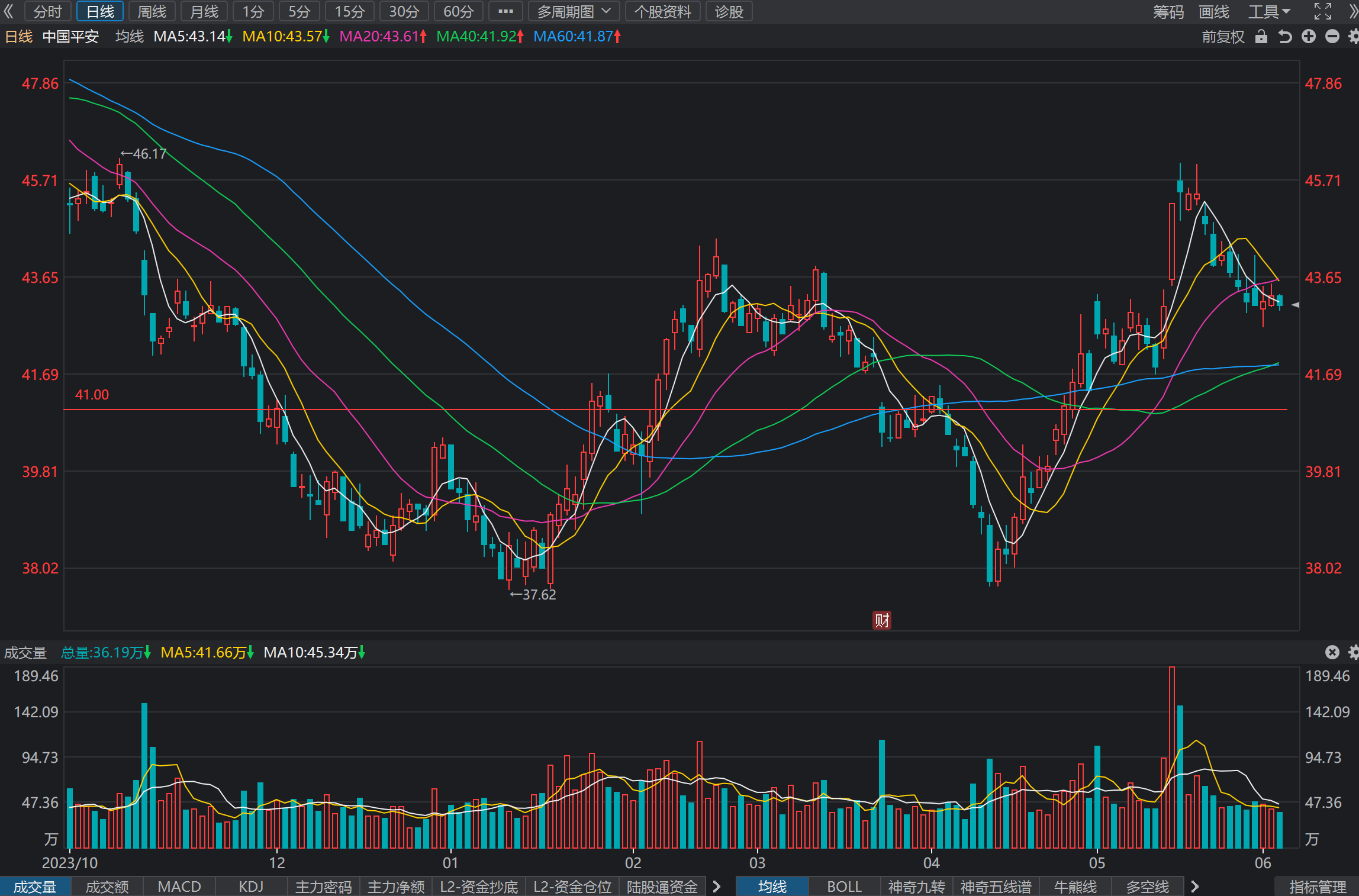1359x896 pixels.
Task: Select the 15分 period
Action: 350,11
